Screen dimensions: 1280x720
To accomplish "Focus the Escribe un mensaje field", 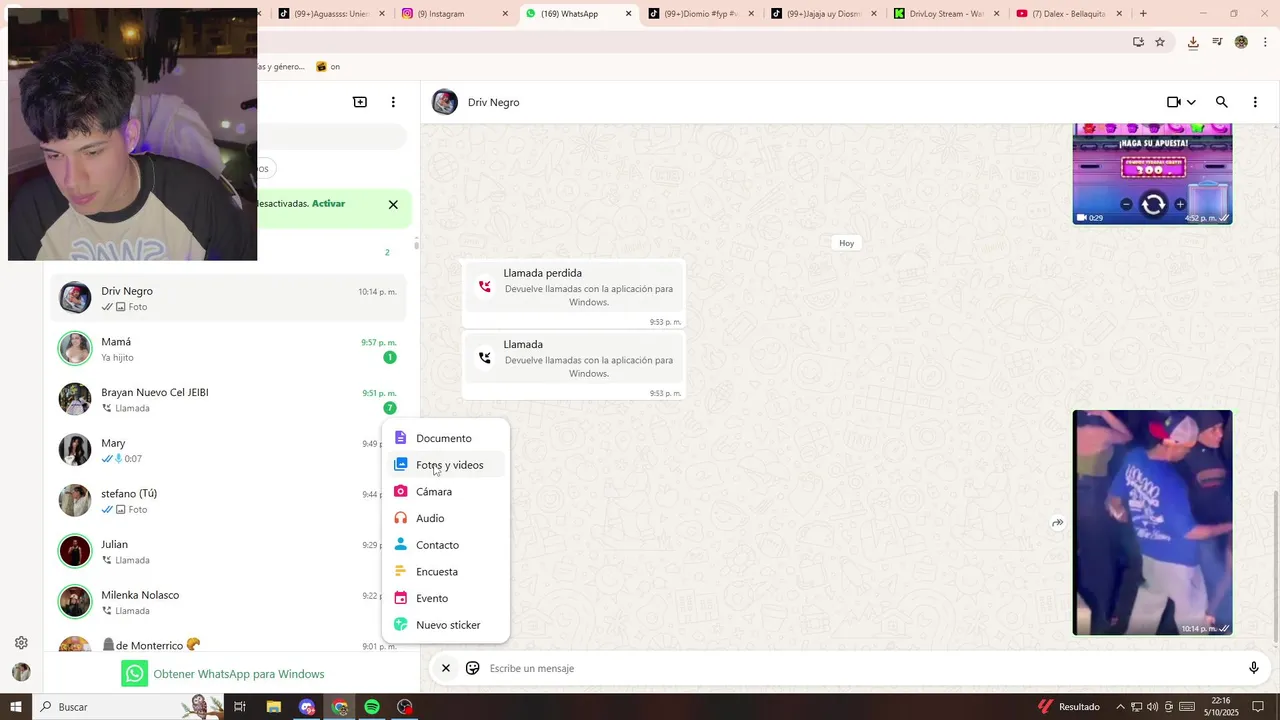I will tap(860, 668).
